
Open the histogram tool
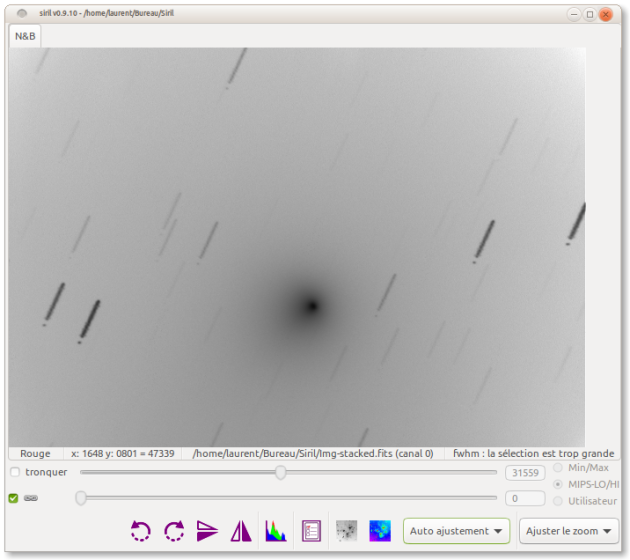pos(275,531)
